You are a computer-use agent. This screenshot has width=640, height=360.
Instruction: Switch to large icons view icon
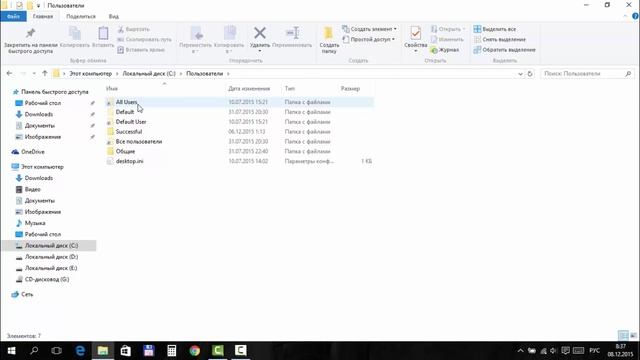(633, 336)
